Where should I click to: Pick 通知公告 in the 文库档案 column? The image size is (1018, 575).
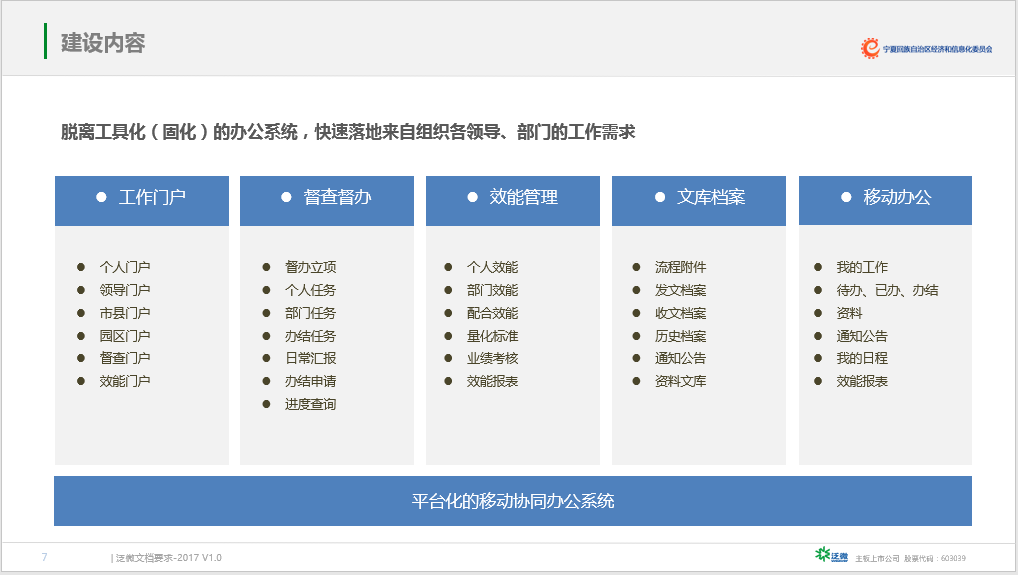click(680, 358)
